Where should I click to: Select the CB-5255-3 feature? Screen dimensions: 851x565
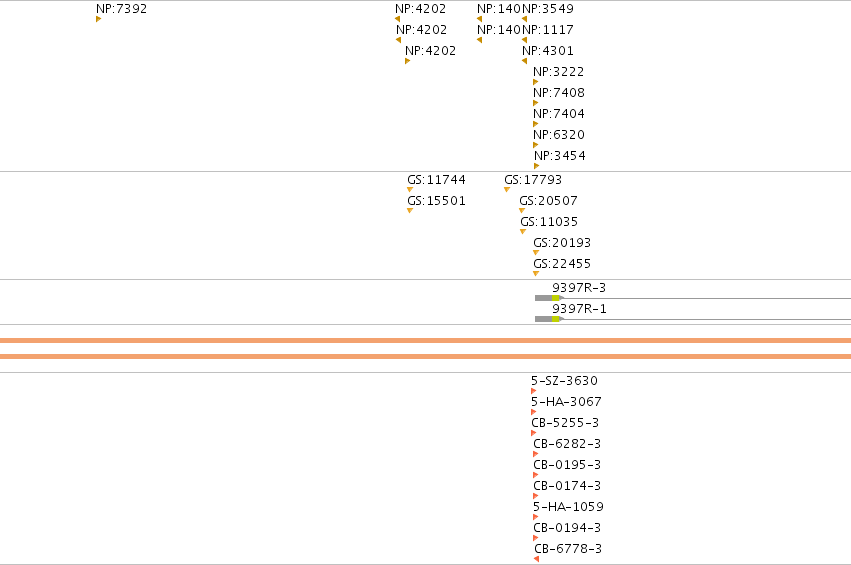[x=565, y=423]
